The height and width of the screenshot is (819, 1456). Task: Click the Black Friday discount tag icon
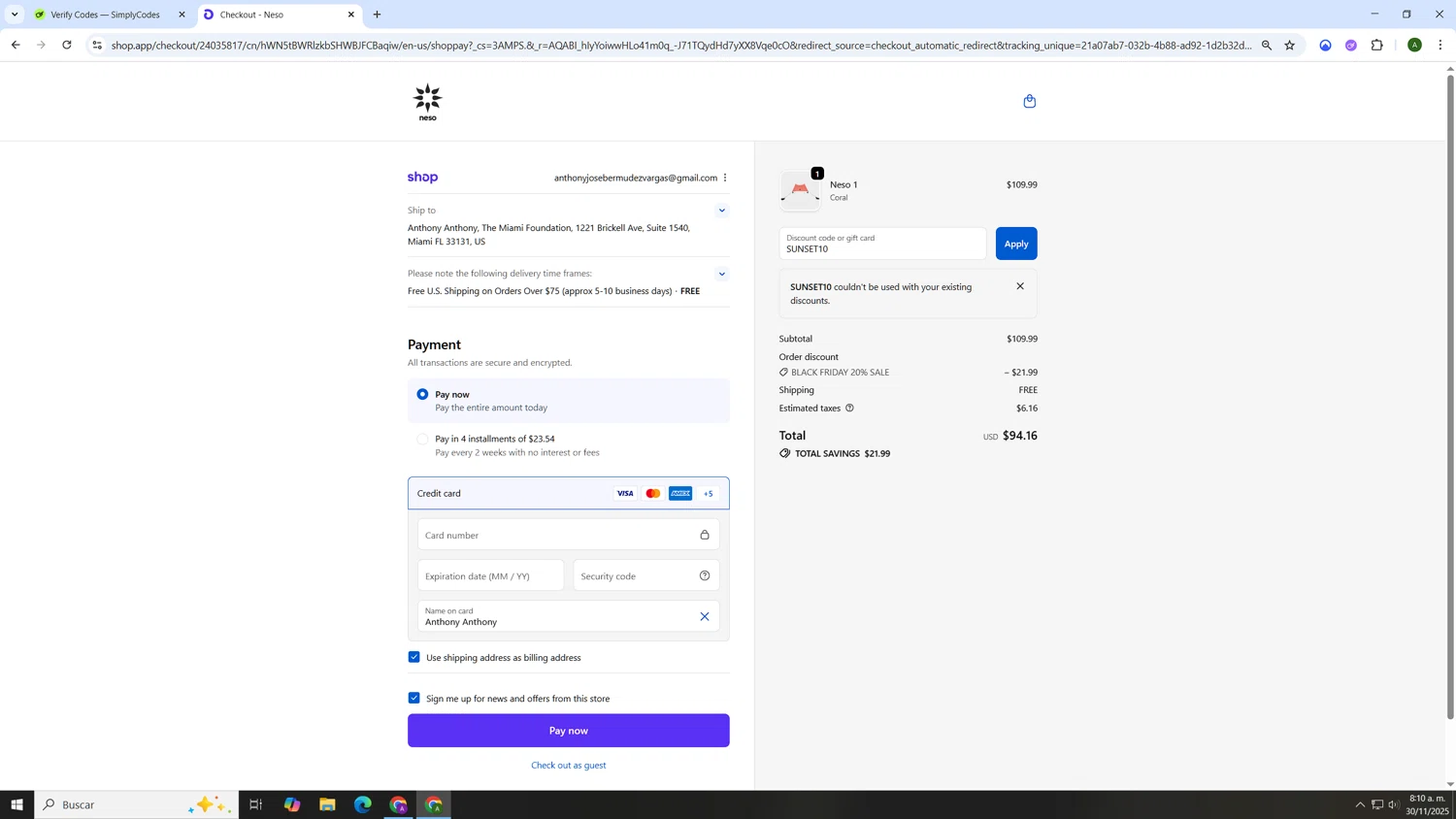click(784, 373)
